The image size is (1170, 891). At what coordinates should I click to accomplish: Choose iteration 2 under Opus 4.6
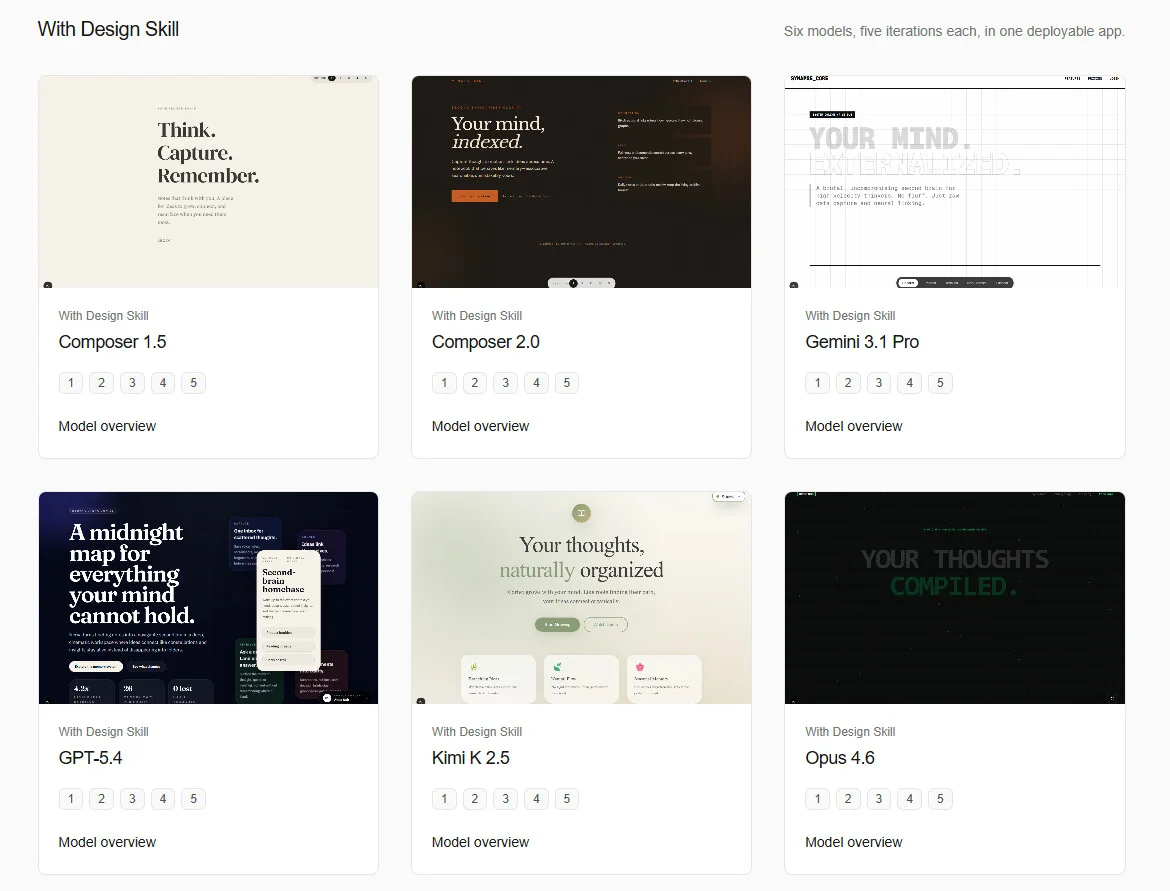pos(848,799)
